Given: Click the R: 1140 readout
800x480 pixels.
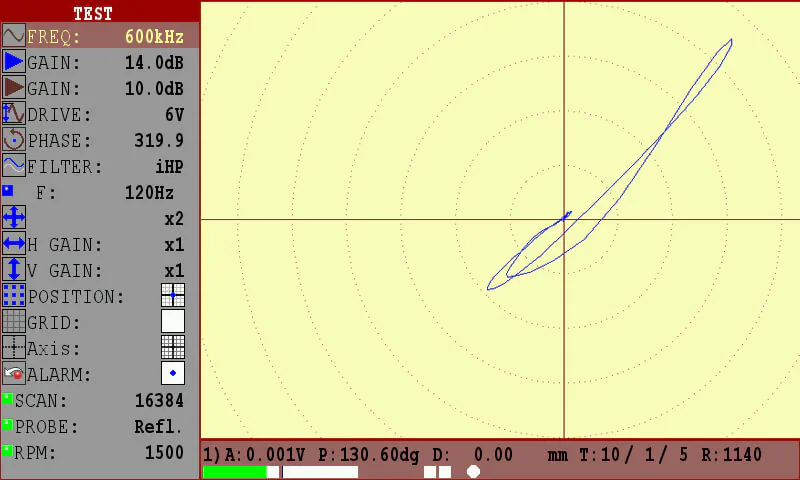Looking at the screenshot, I should (x=731, y=454).
